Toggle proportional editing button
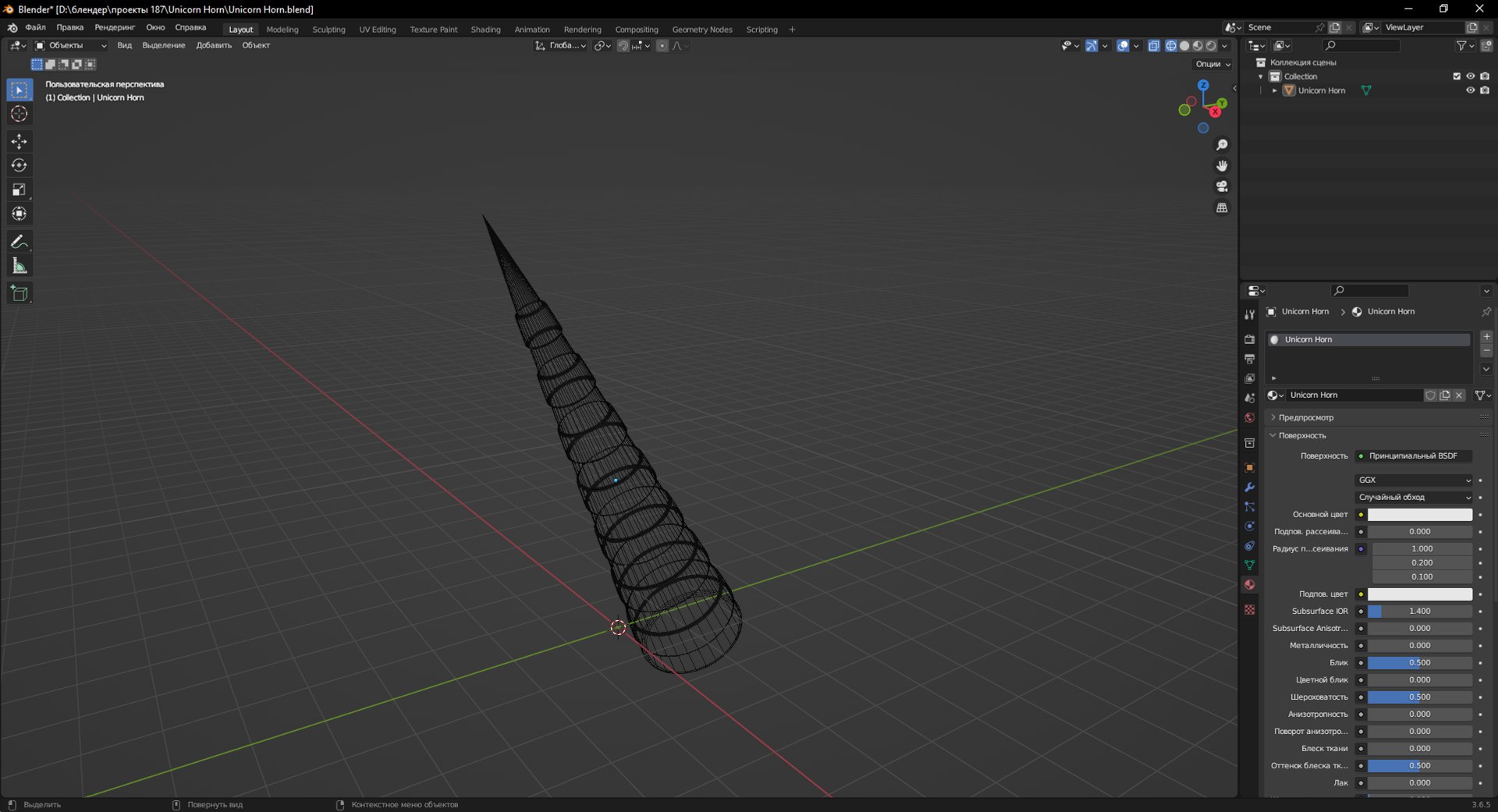1498x812 pixels. [662, 46]
